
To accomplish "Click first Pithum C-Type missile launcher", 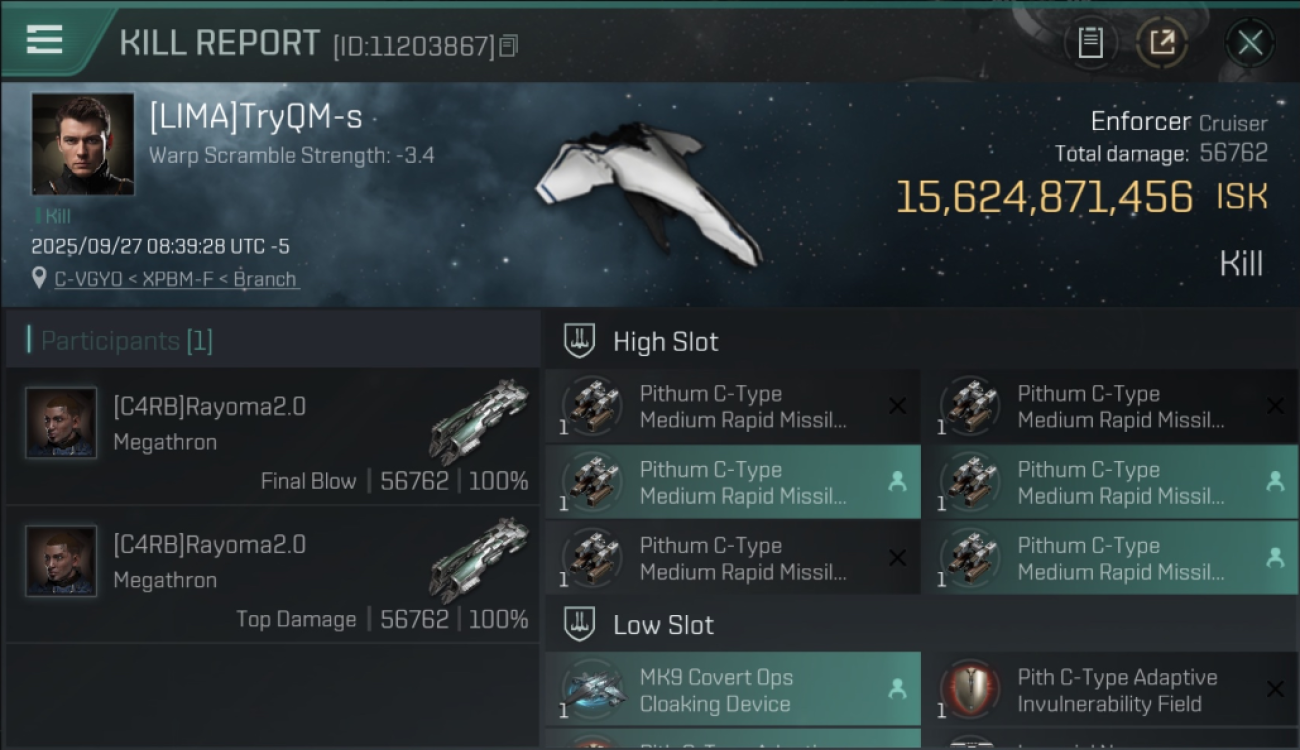I will [732, 406].
